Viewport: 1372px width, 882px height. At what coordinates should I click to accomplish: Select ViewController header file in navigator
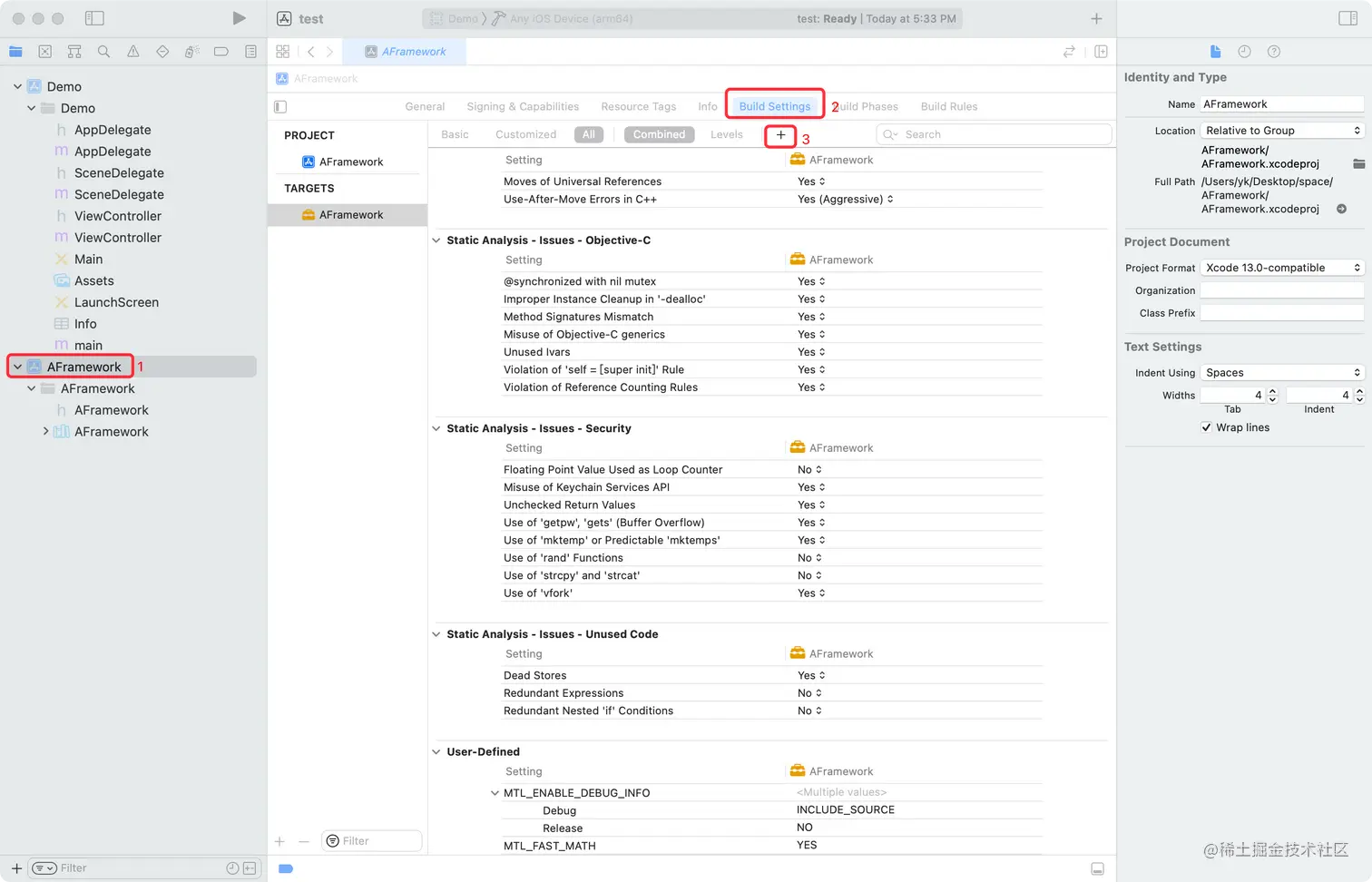tap(118, 216)
